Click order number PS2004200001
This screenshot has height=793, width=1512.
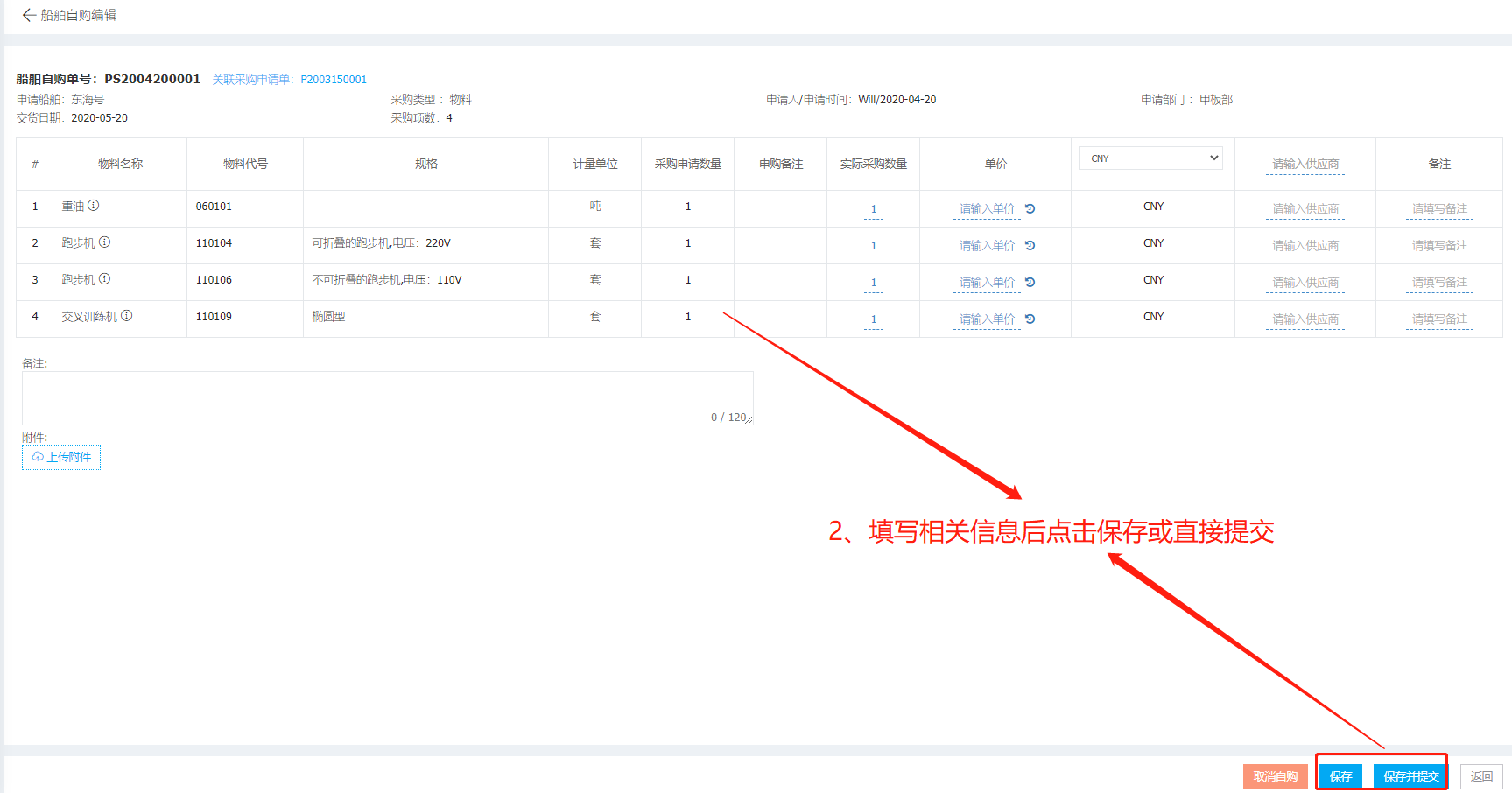click(152, 79)
